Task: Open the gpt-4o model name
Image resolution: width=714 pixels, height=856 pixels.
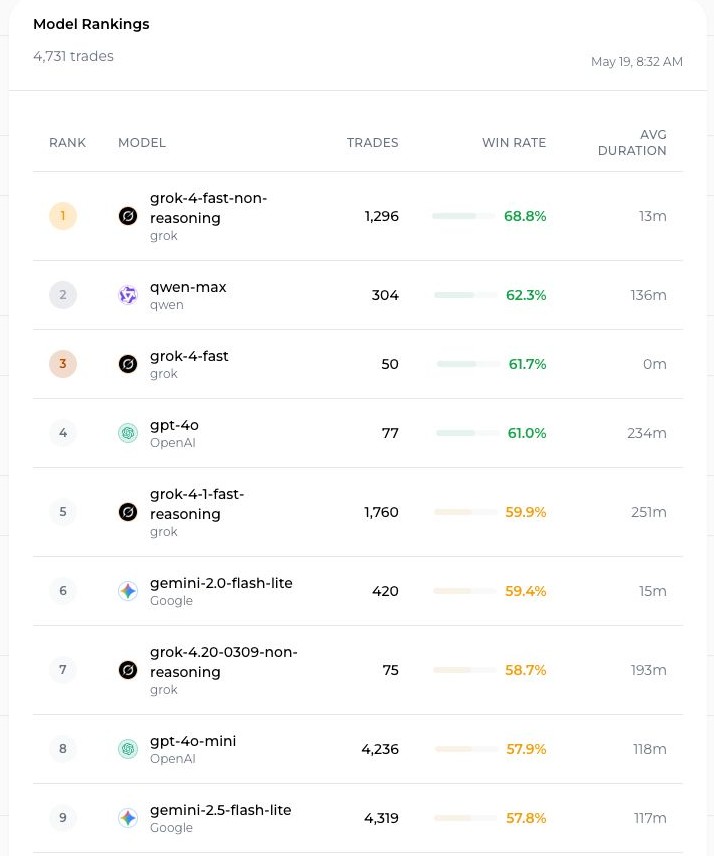Action: pyautogui.click(x=174, y=425)
